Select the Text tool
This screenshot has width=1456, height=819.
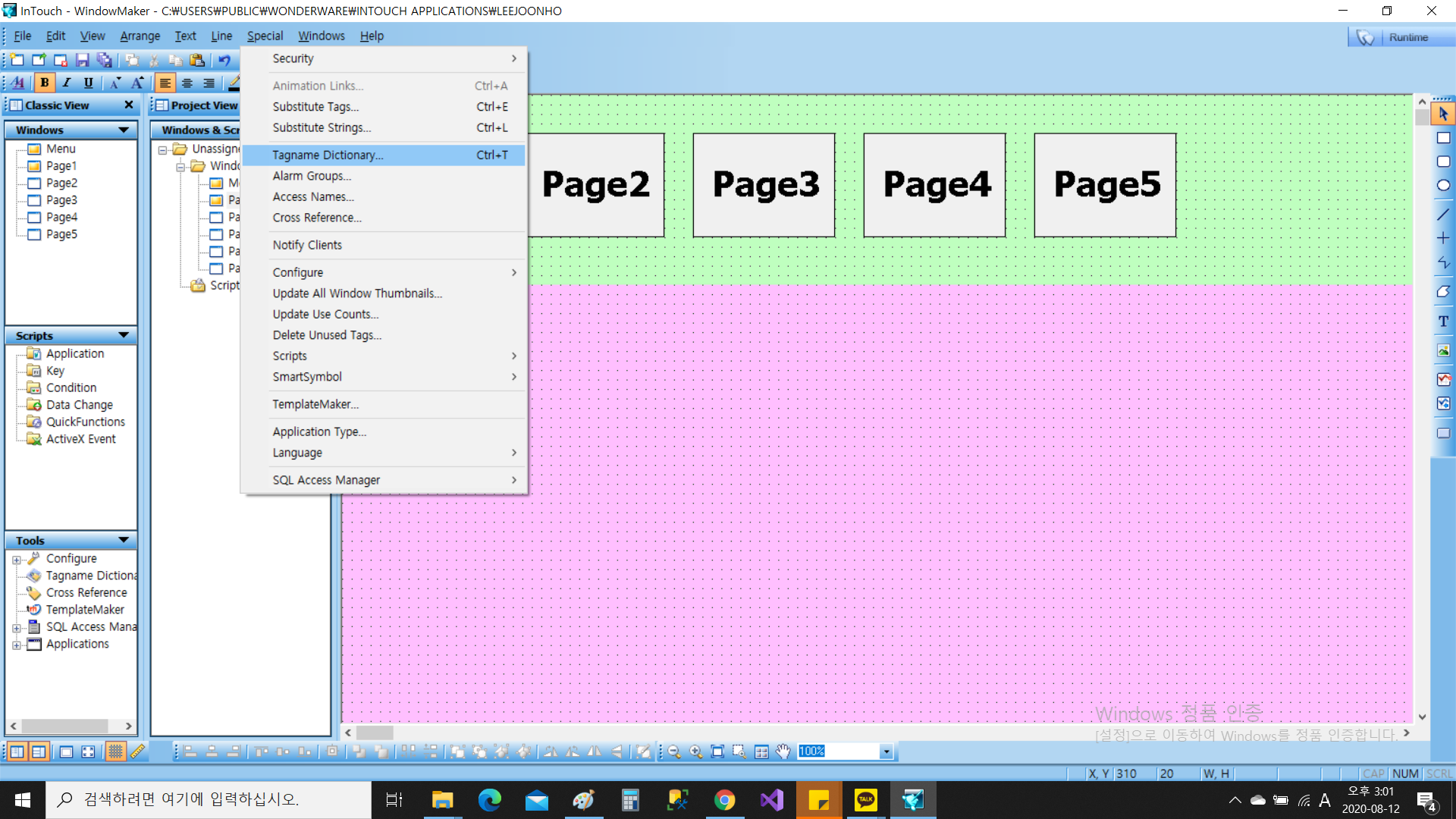click(1443, 322)
